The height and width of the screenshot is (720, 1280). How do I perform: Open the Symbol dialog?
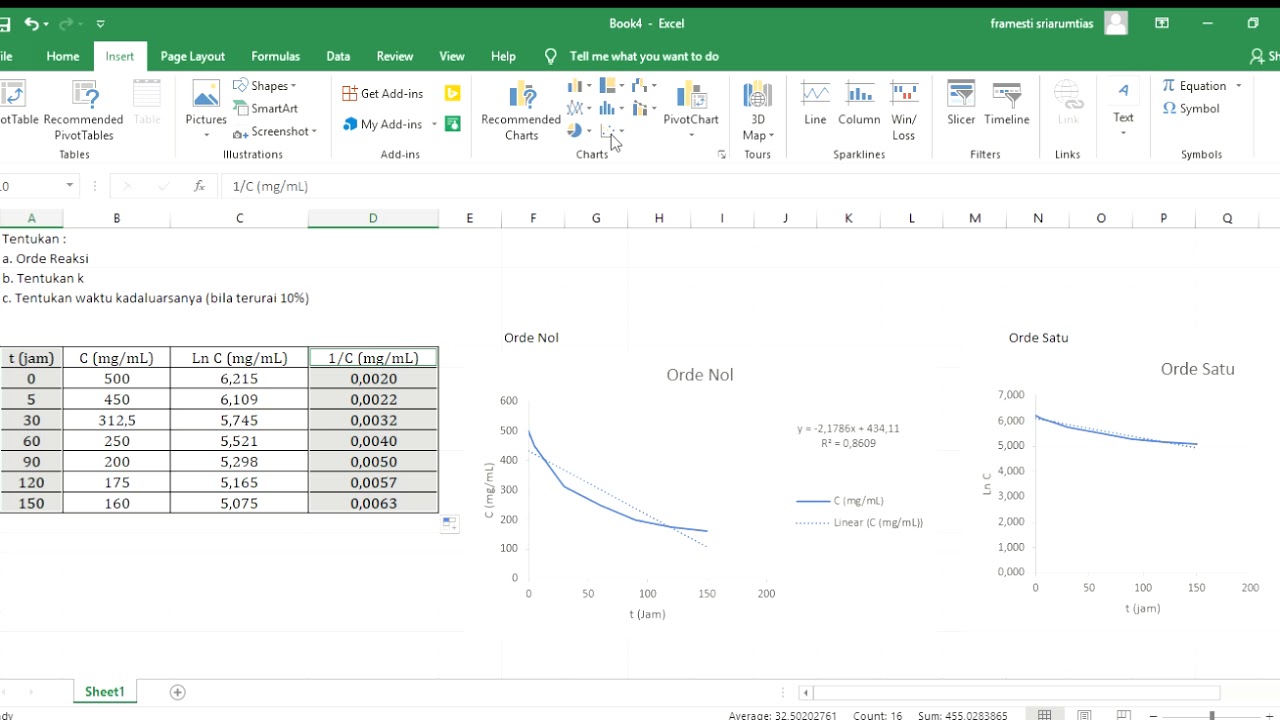pyautogui.click(x=1191, y=108)
